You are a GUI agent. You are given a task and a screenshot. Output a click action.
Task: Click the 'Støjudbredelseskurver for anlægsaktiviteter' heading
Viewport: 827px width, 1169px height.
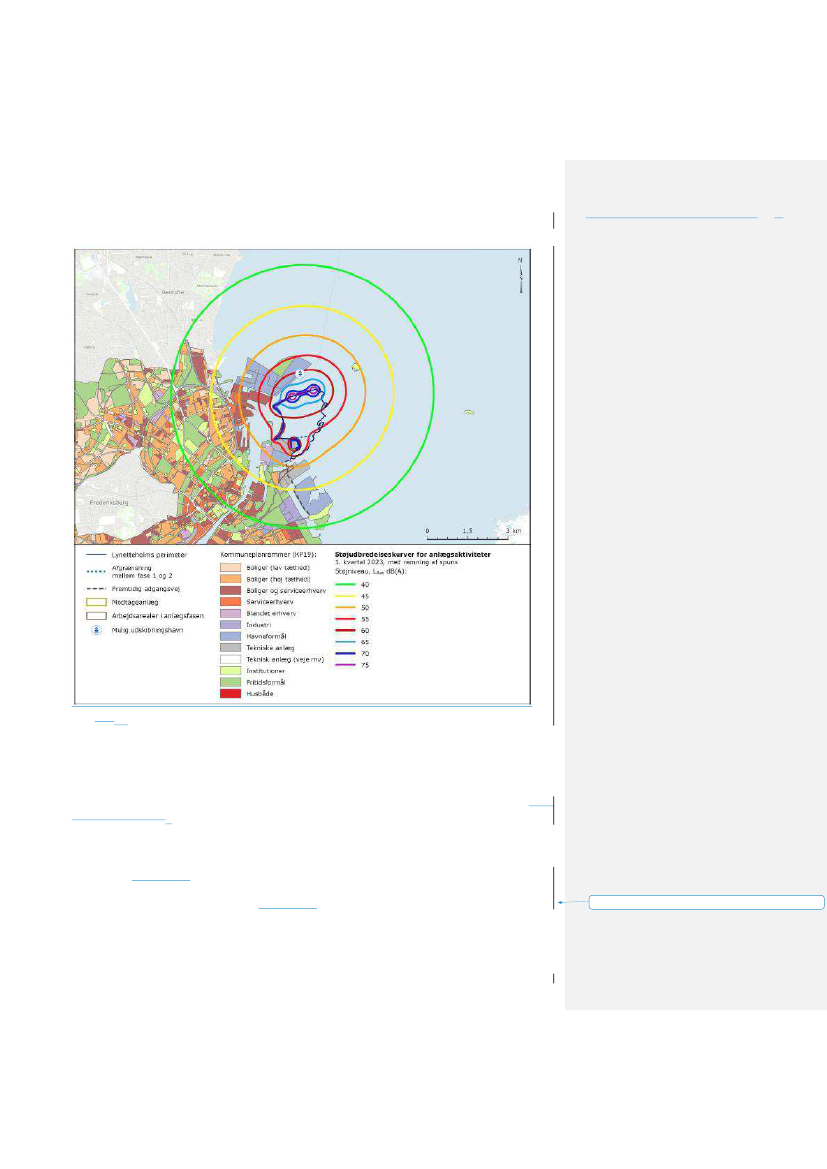[412, 555]
